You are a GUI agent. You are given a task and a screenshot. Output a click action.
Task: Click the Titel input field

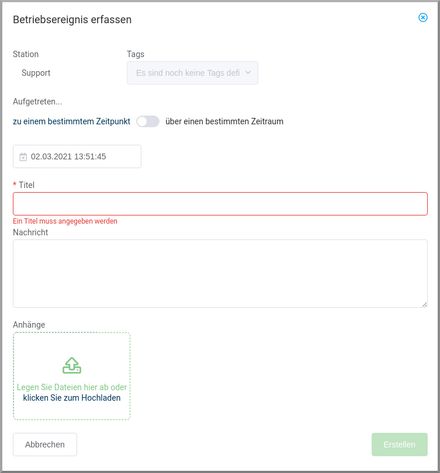click(220, 204)
